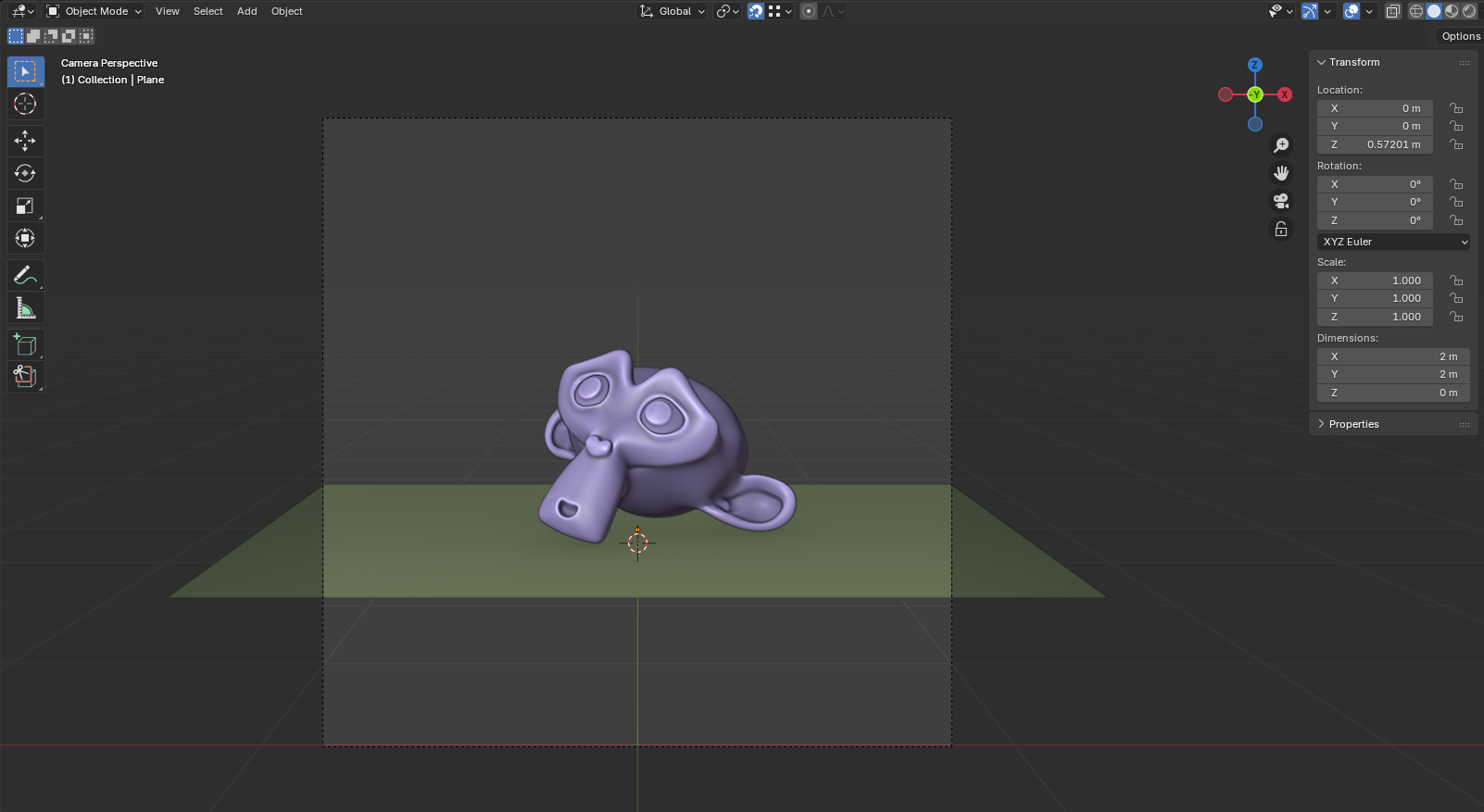Open the View menu
Screen dimensions: 1484x812
168,11
